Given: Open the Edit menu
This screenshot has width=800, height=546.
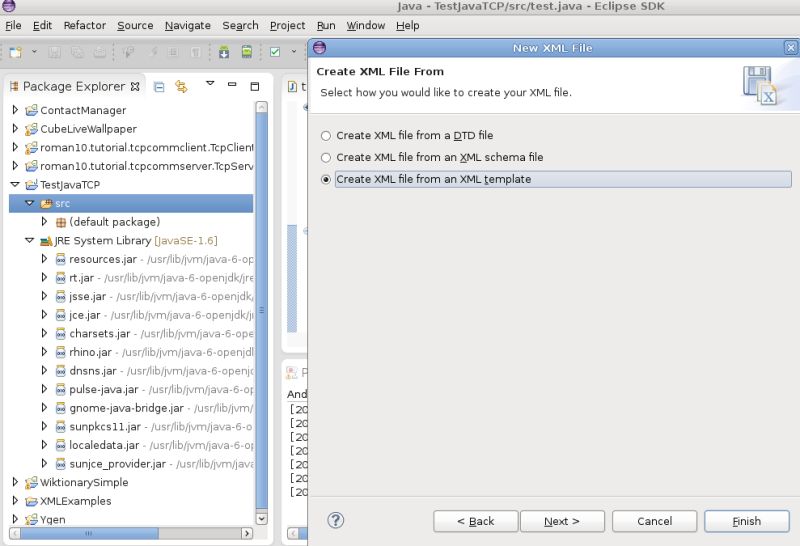Looking at the screenshot, I should point(42,26).
